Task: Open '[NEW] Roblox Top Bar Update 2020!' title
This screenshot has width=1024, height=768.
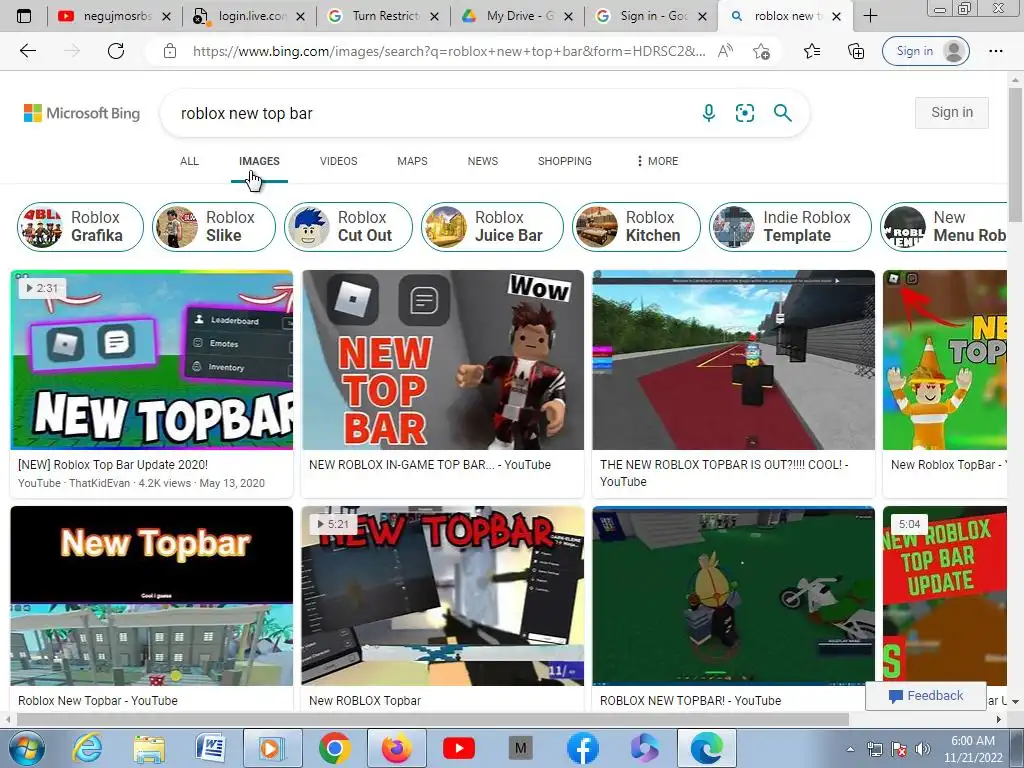Action: click(113, 464)
